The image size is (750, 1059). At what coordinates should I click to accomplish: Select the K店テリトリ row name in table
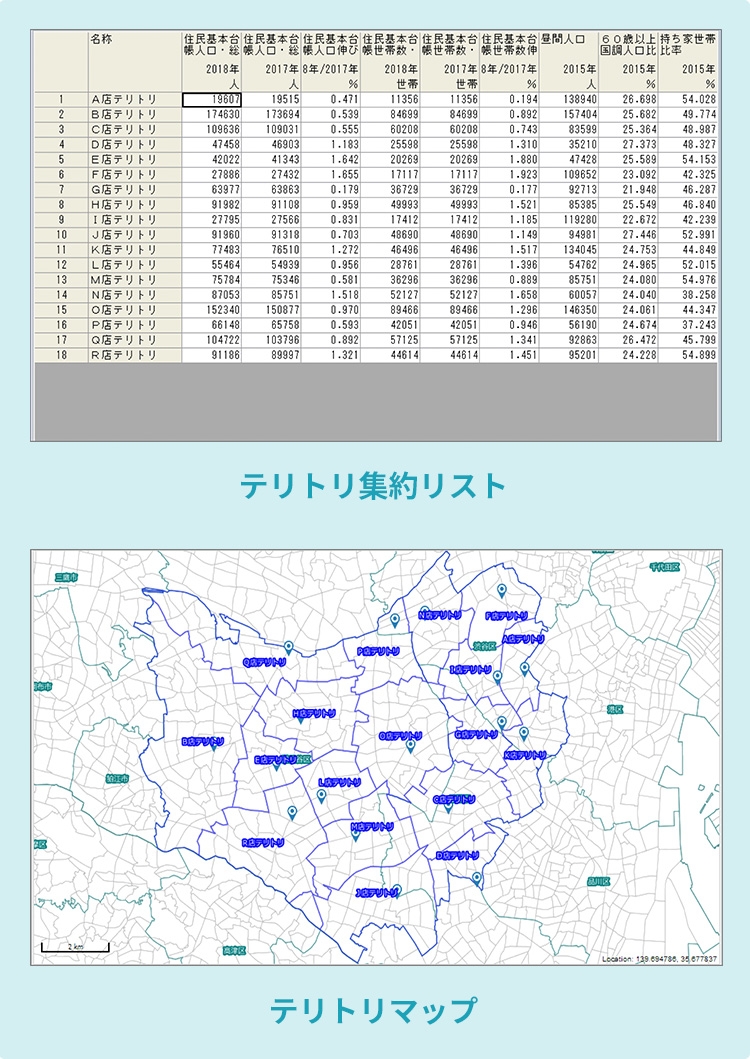(x=135, y=250)
